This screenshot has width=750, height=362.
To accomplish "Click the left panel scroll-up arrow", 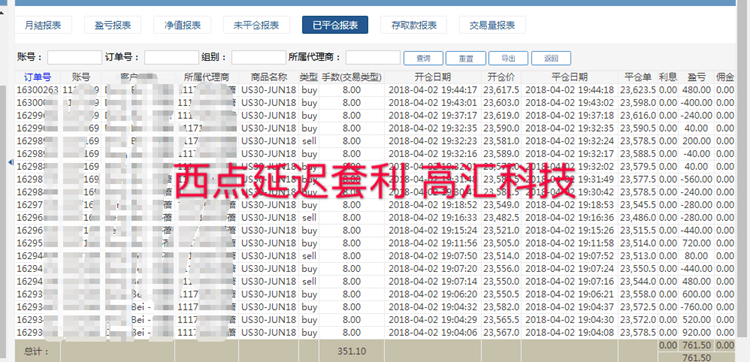I will (x=2, y=12).
